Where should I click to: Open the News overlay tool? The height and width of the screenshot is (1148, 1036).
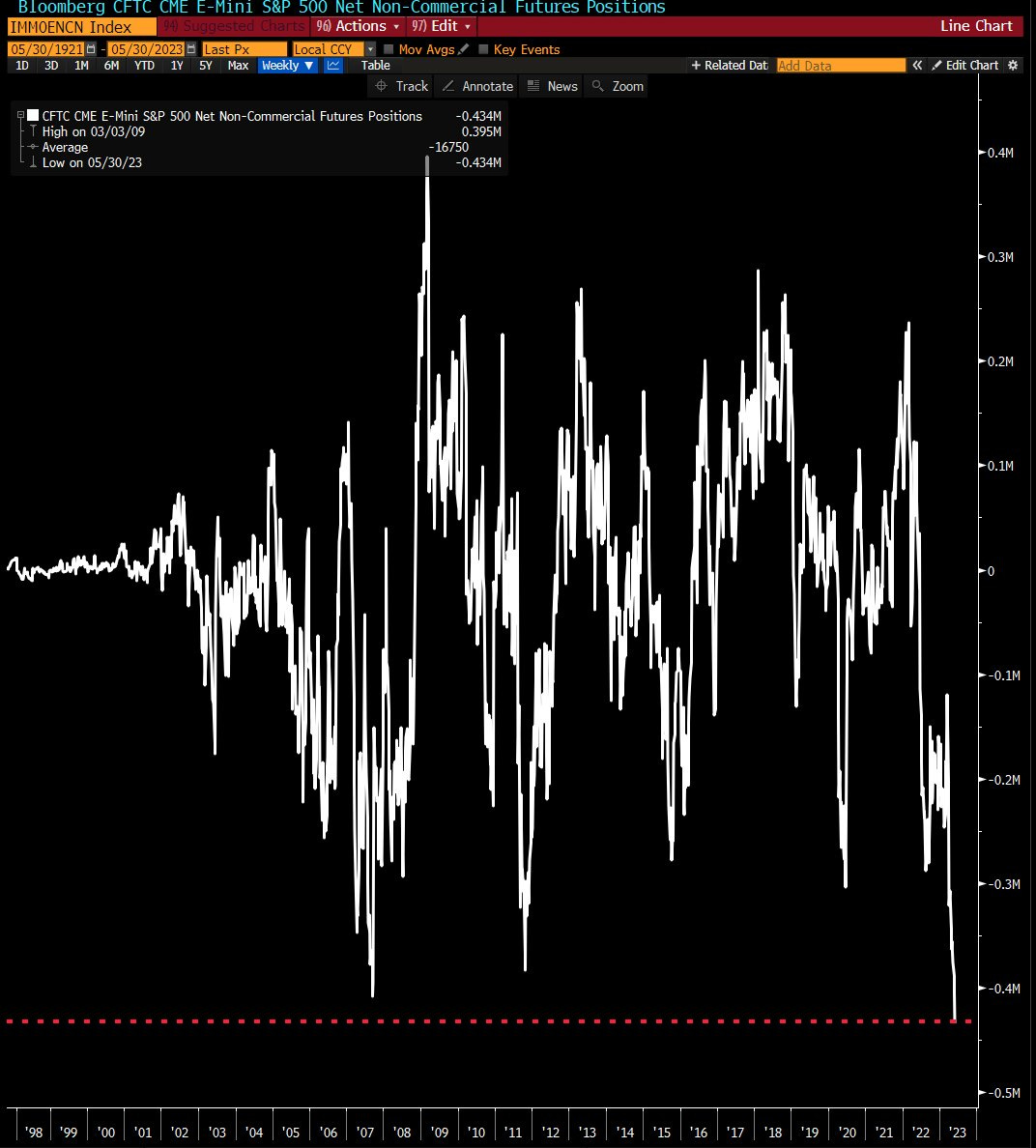(x=553, y=86)
